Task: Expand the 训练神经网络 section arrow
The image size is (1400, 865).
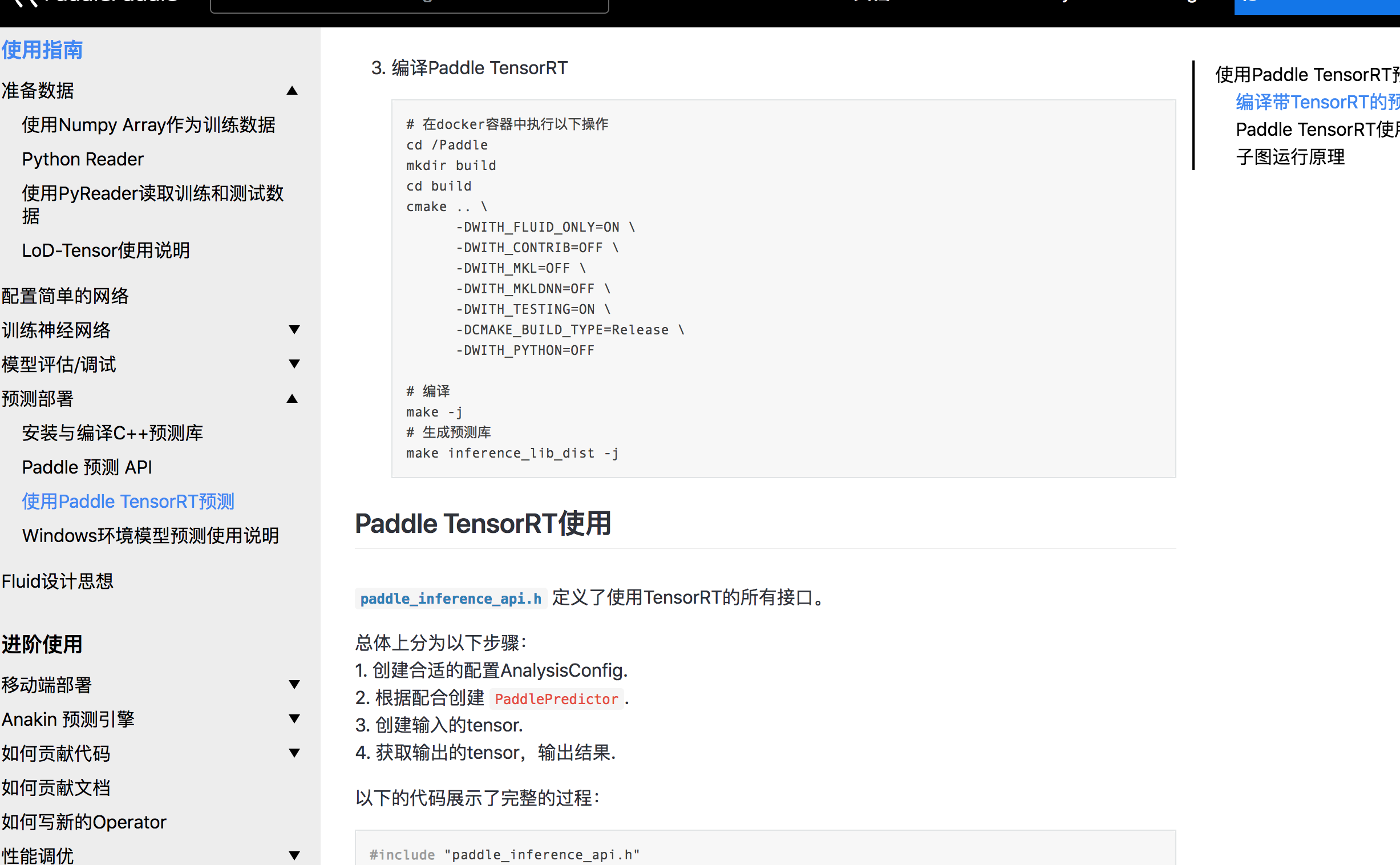Action: point(294,330)
